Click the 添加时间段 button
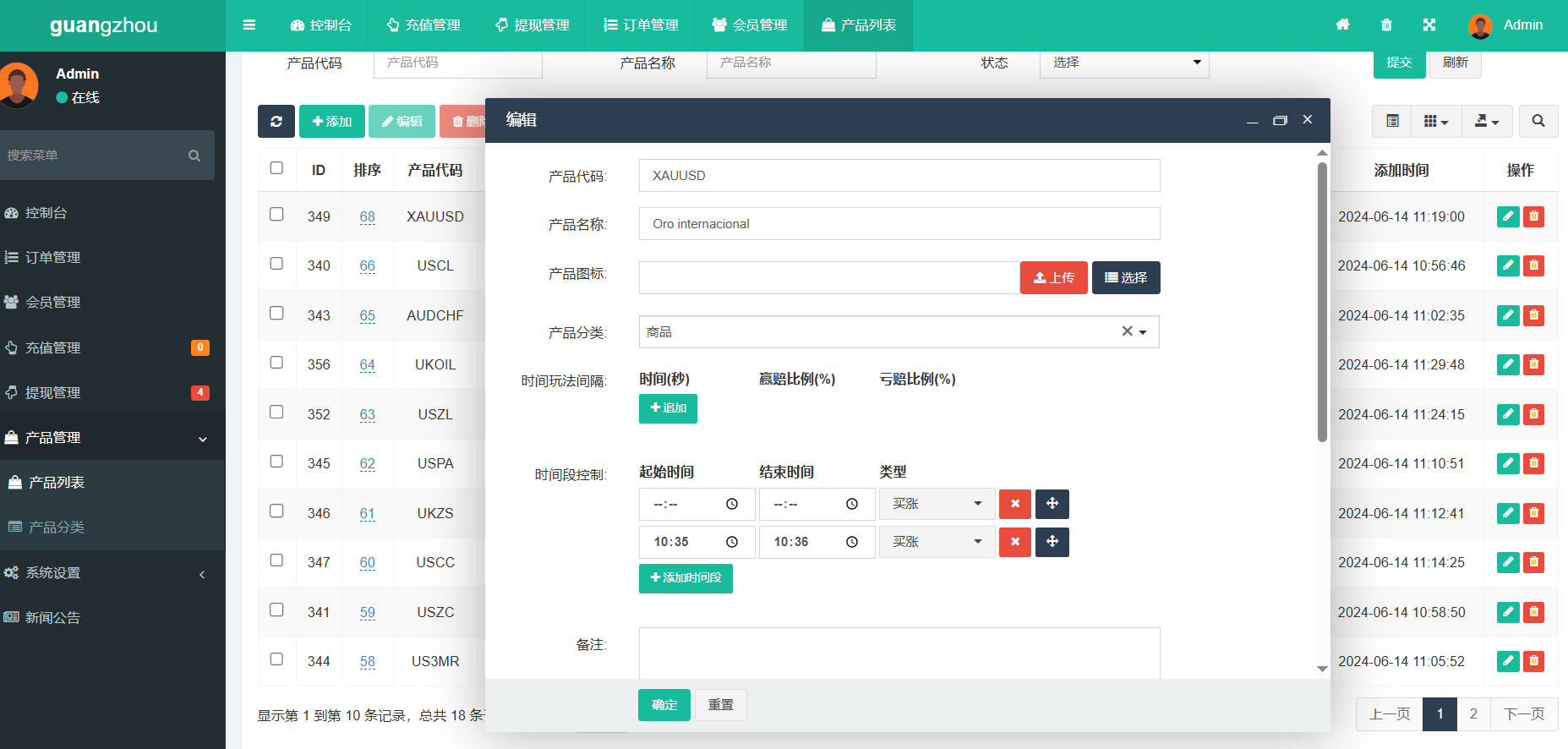The width and height of the screenshot is (1568, 749). coord(685,578)
